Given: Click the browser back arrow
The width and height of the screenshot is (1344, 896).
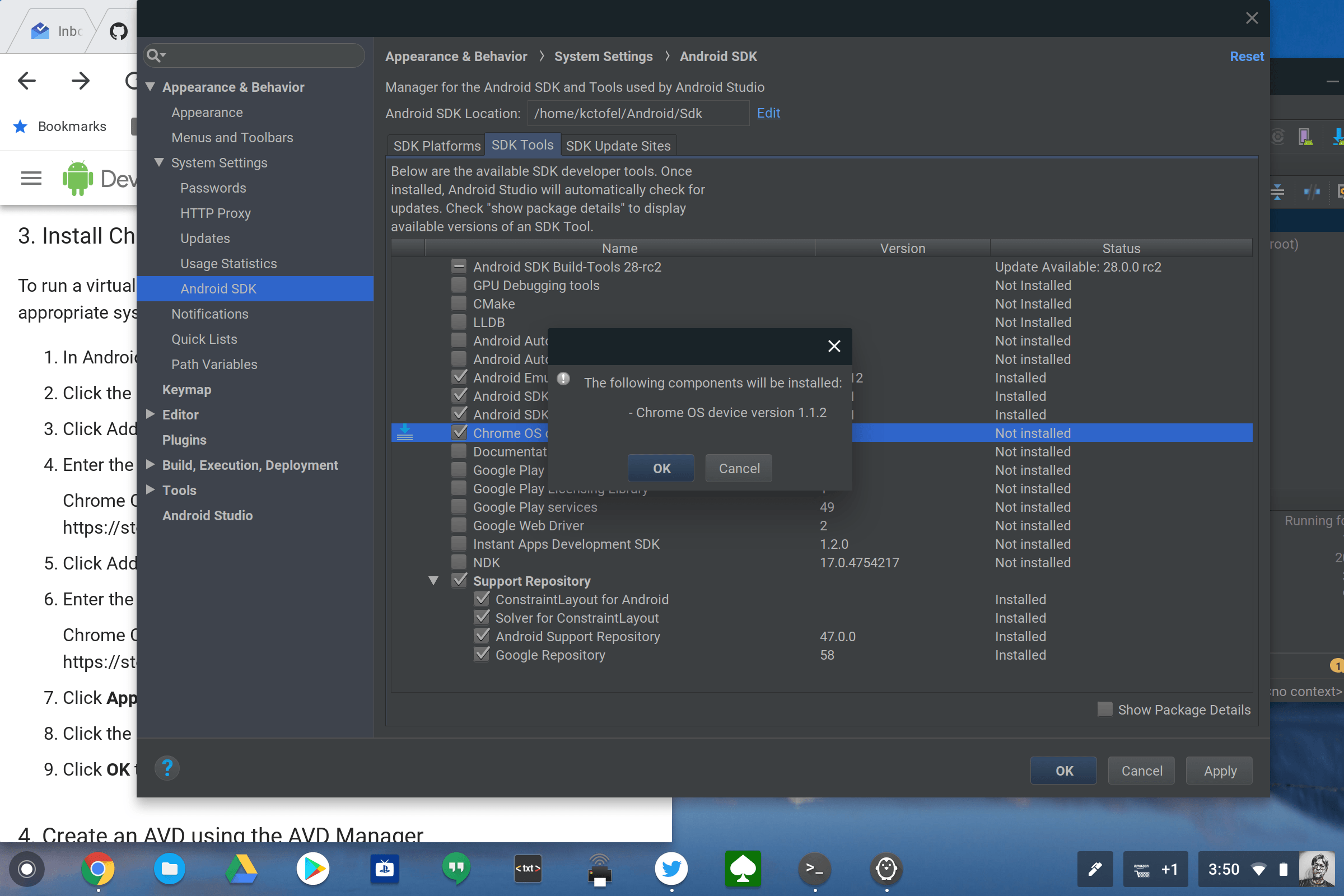Looking at the screenshot, I should [27, 81].
